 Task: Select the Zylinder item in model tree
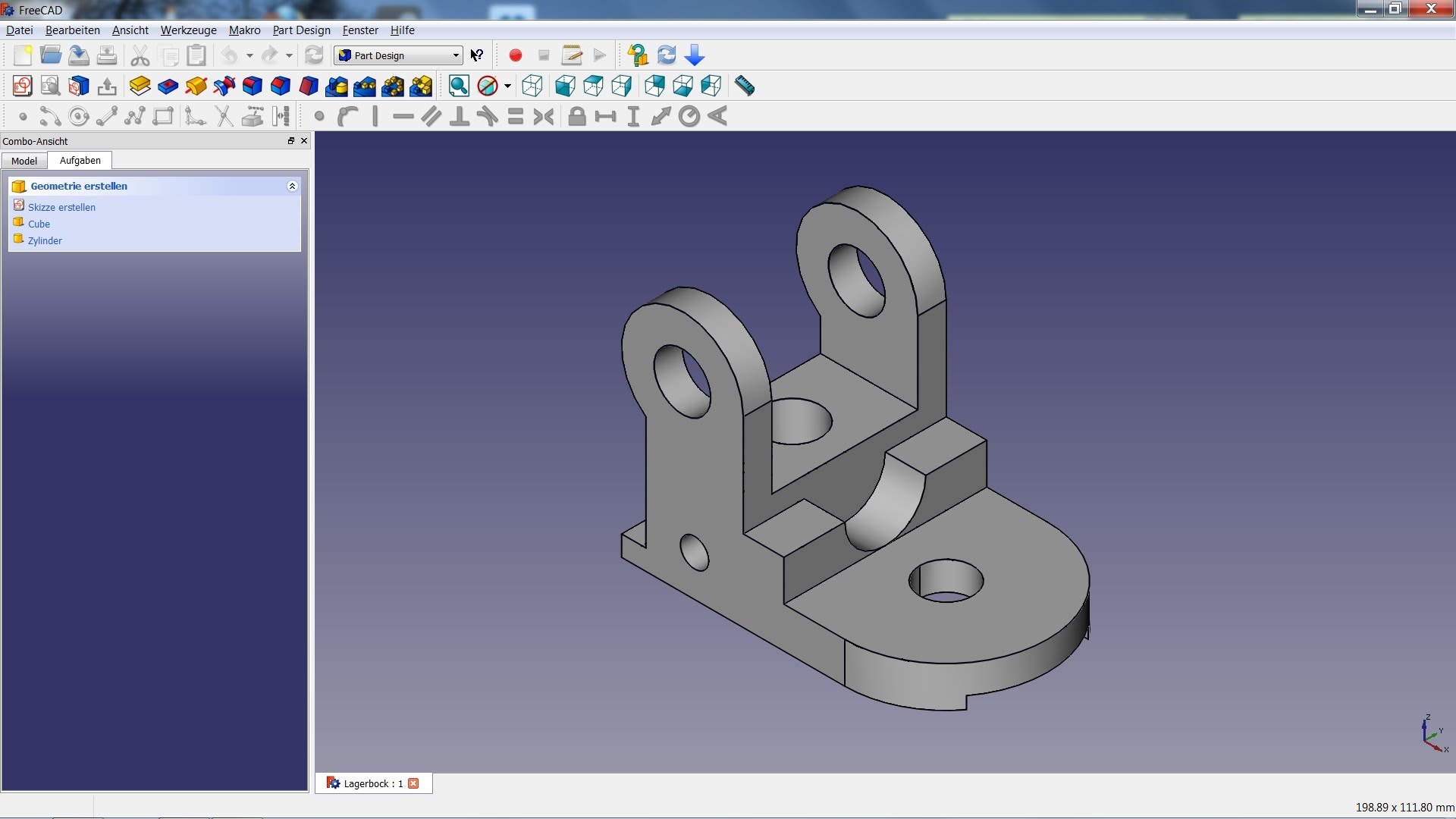tap(44, 240)
